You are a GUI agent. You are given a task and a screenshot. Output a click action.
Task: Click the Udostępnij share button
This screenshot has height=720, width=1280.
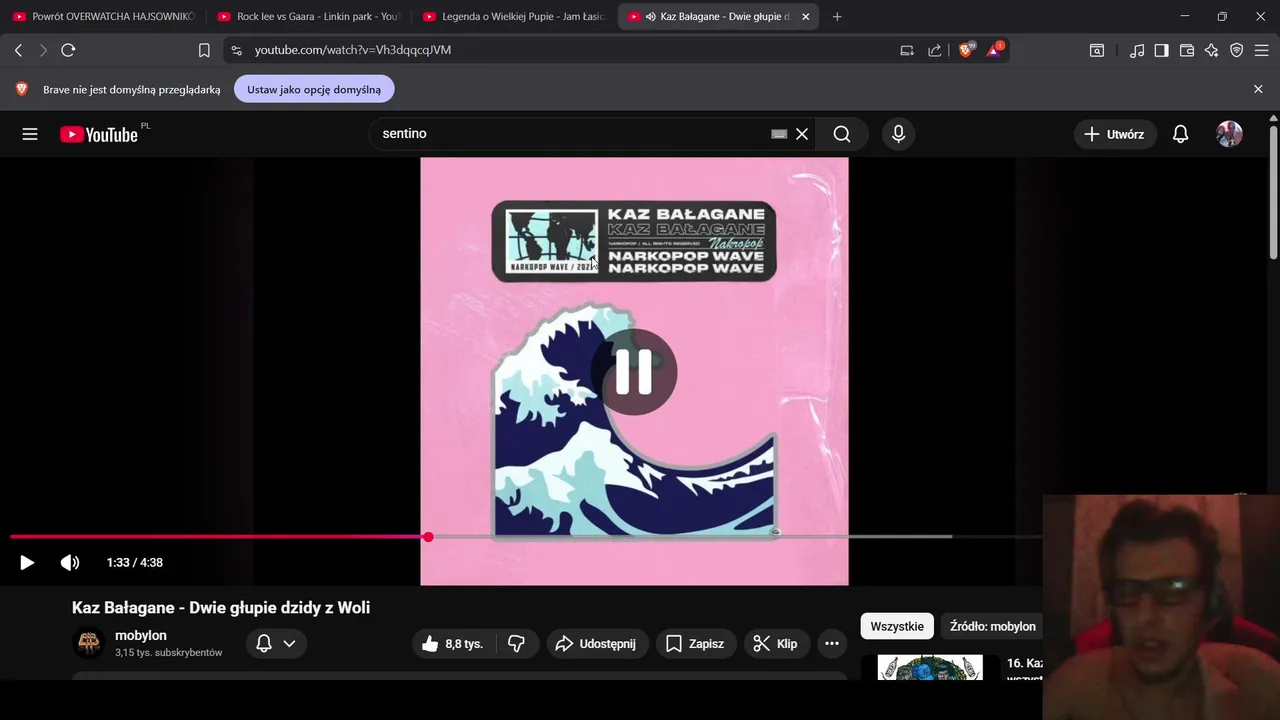597,644
